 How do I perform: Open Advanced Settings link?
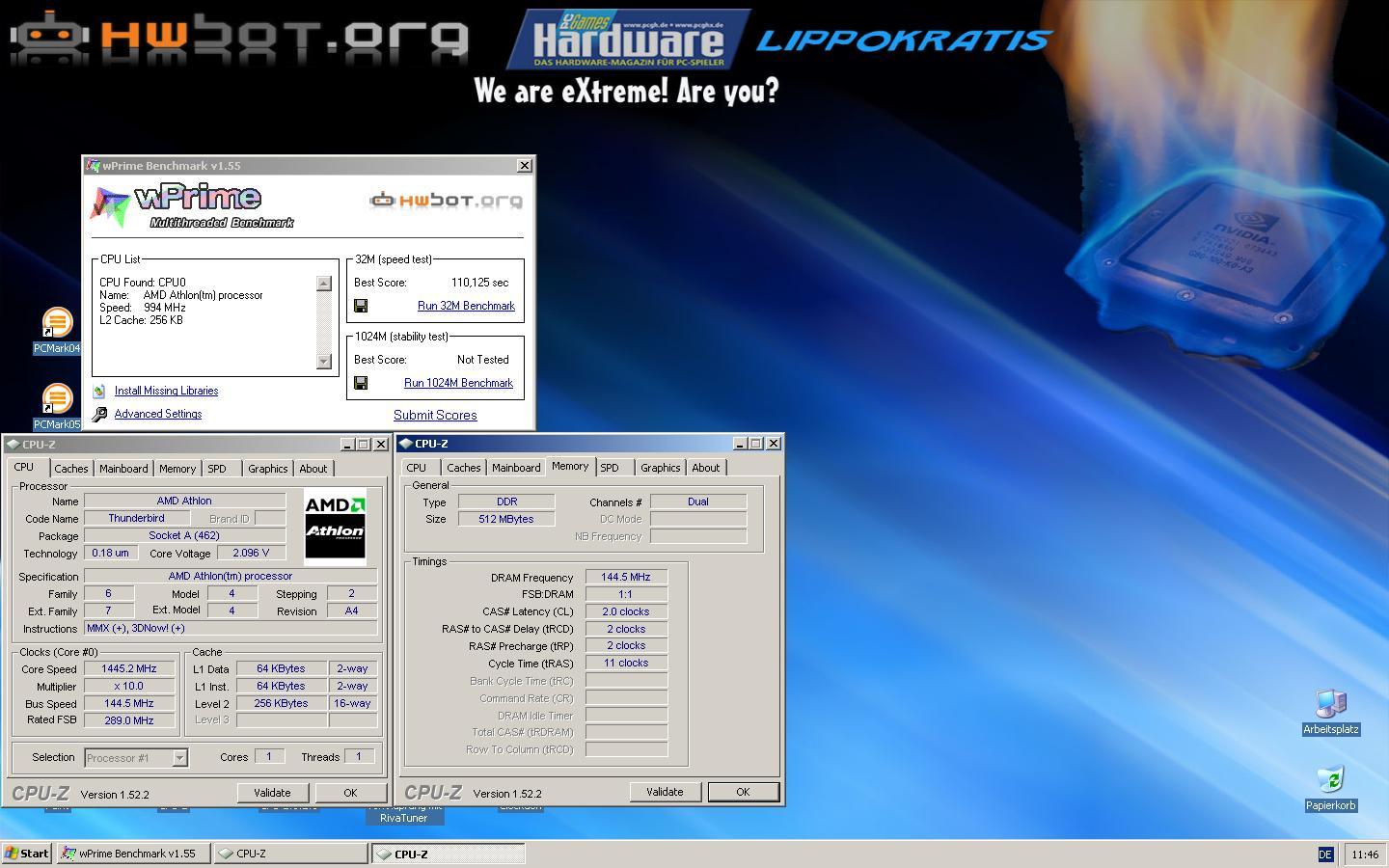158,414
